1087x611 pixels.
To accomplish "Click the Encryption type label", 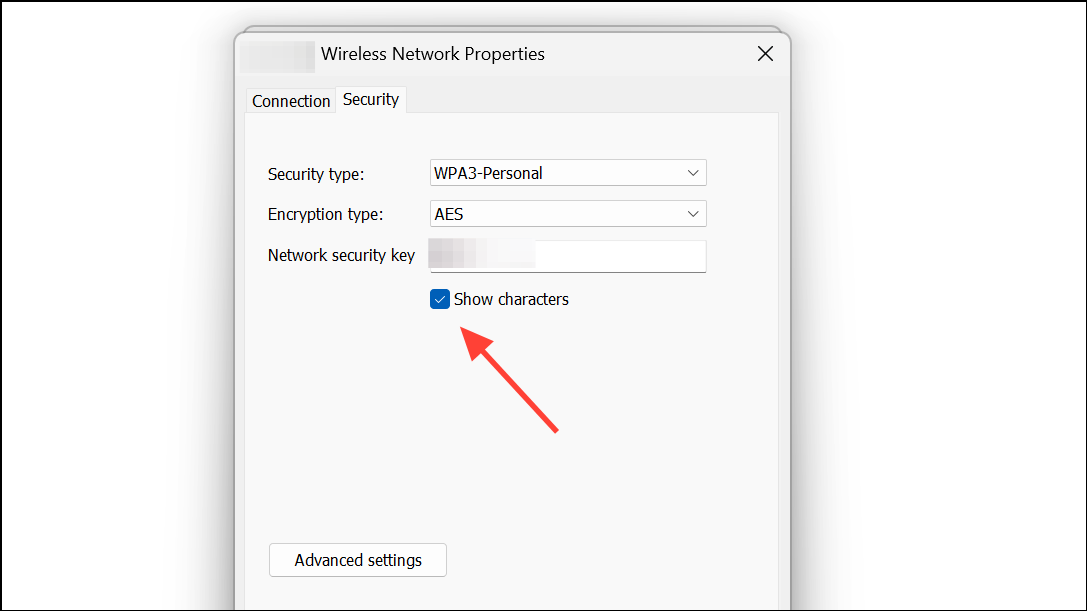I will tap(325, 214).
